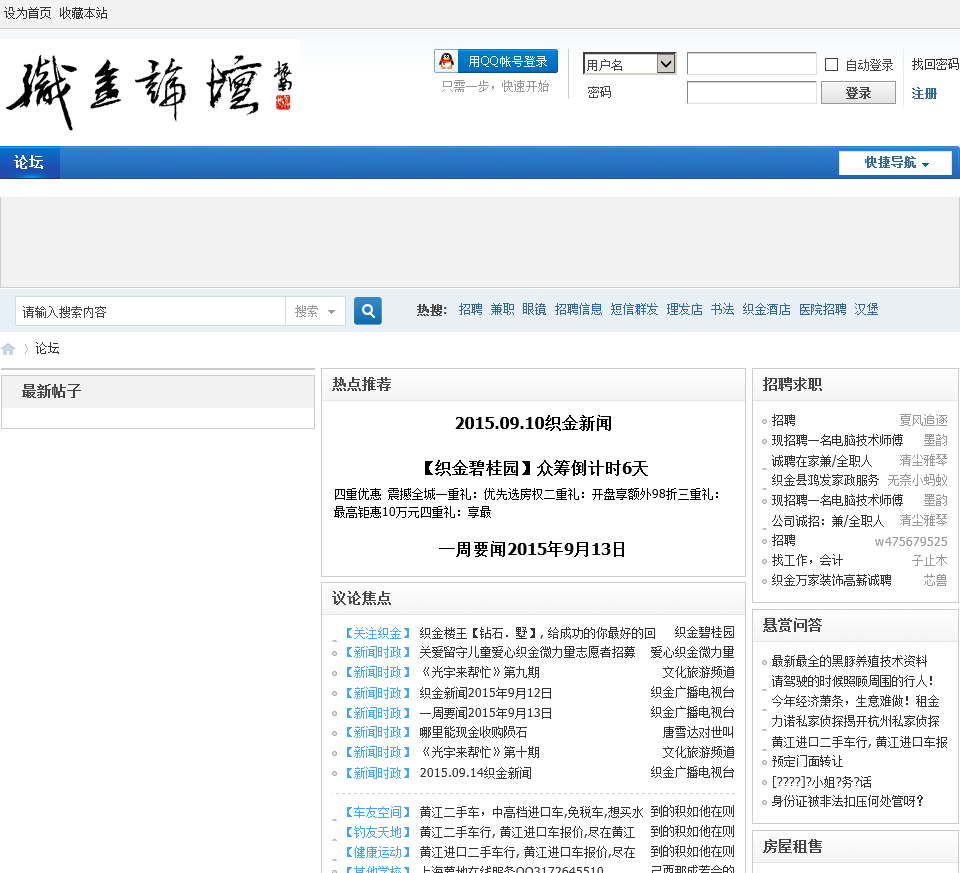The height and width of the screenshot is (873, 960).
Task: Open the 用户名 login type dropdown
Action: tap(629, 64)
